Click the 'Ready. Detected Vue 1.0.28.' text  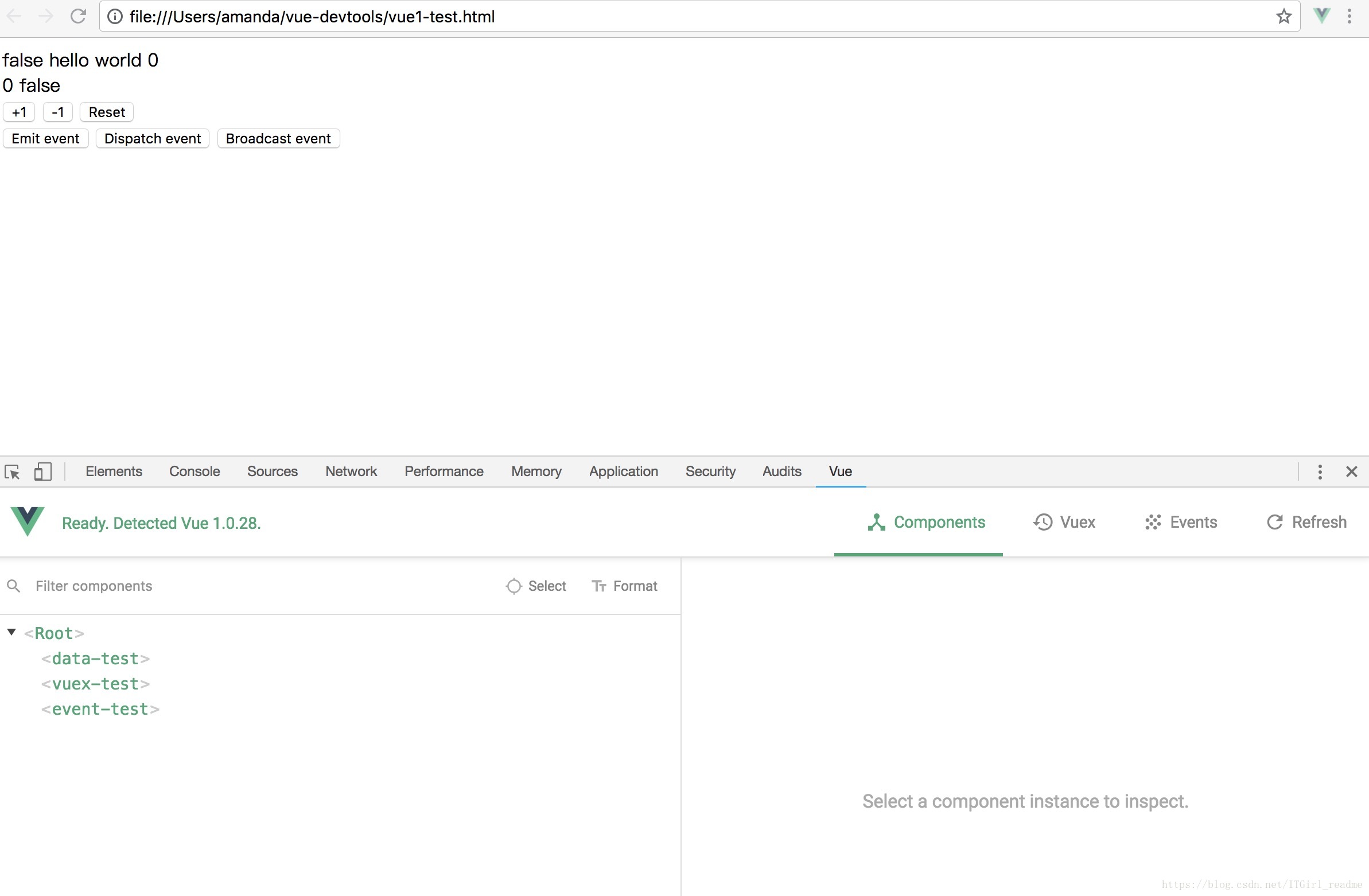pyautogui.click(x=161, y=523)
